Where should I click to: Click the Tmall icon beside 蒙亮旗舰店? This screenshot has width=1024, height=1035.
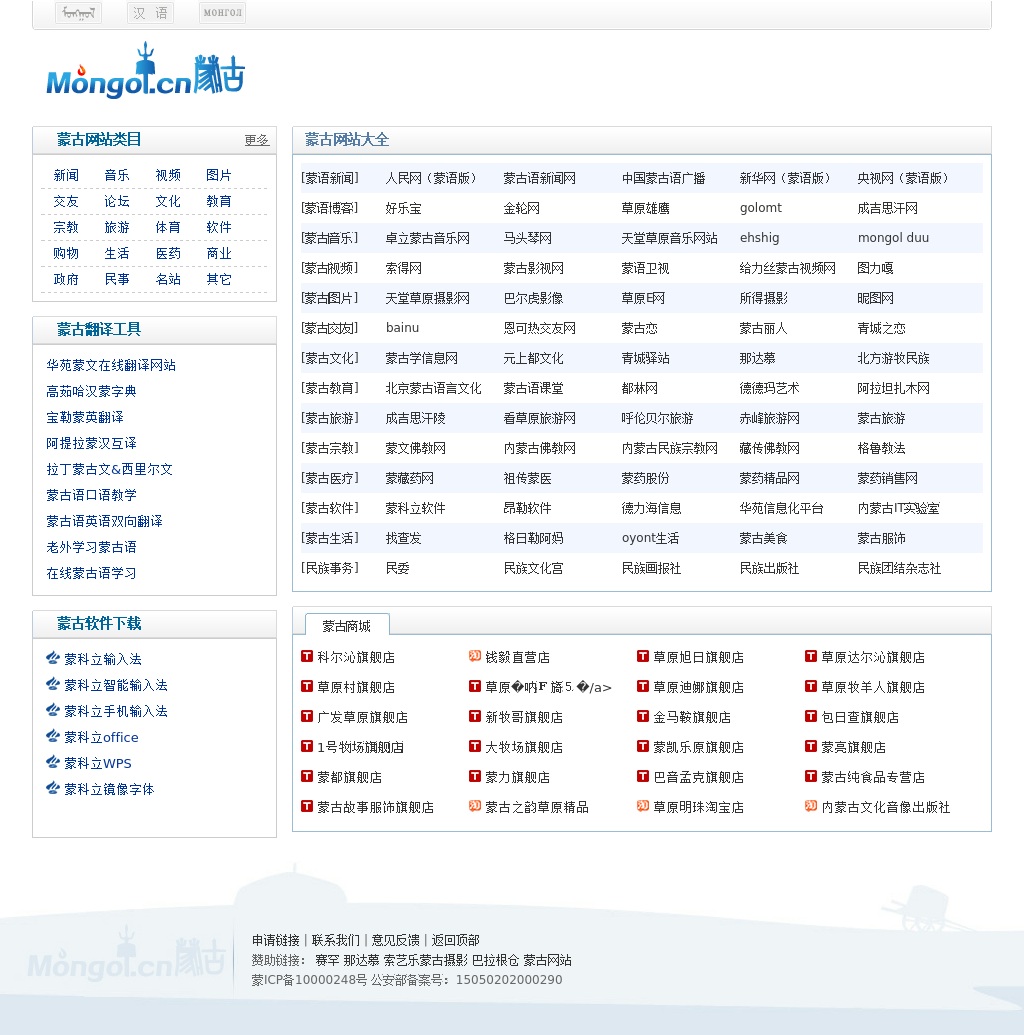click(811, 747)
